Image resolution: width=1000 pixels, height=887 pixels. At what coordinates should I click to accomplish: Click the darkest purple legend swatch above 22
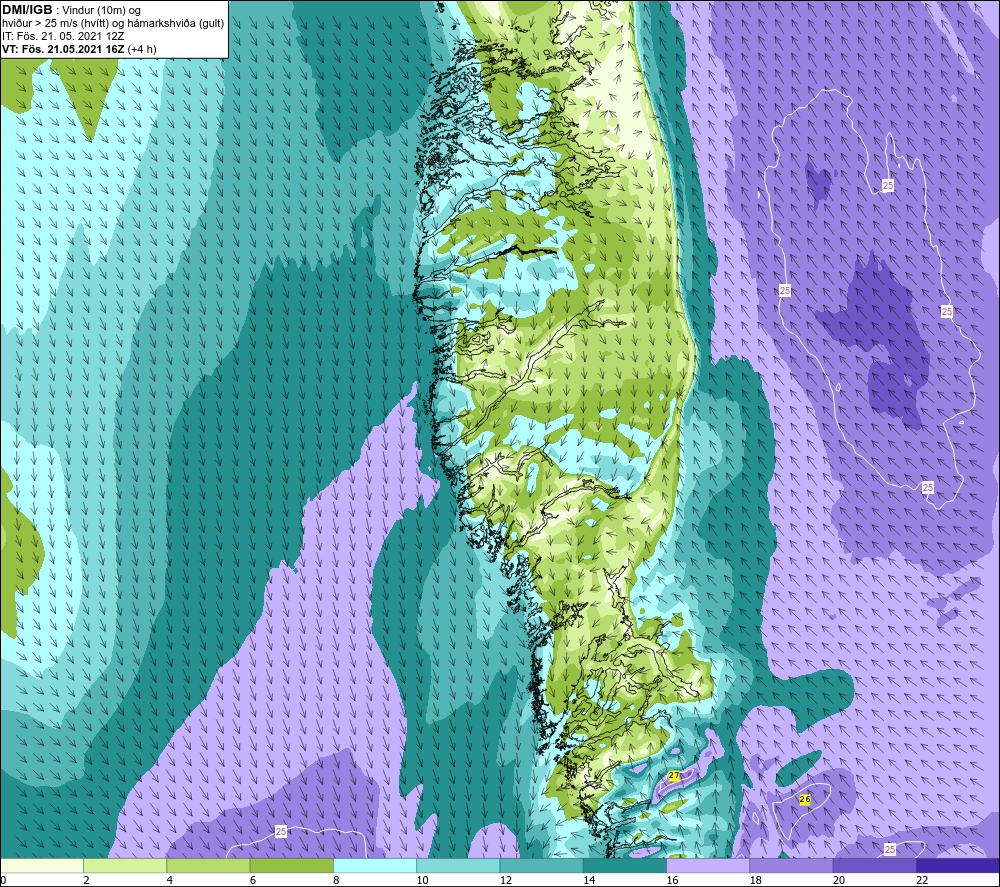pyautogui.click(x=957, y=865)
